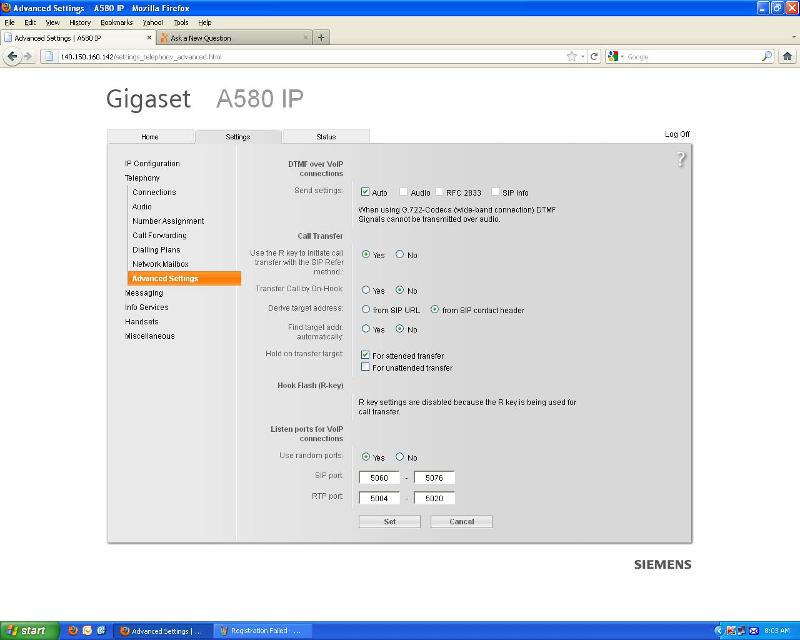Click the Windows Start button

click(x=30, y=631)
